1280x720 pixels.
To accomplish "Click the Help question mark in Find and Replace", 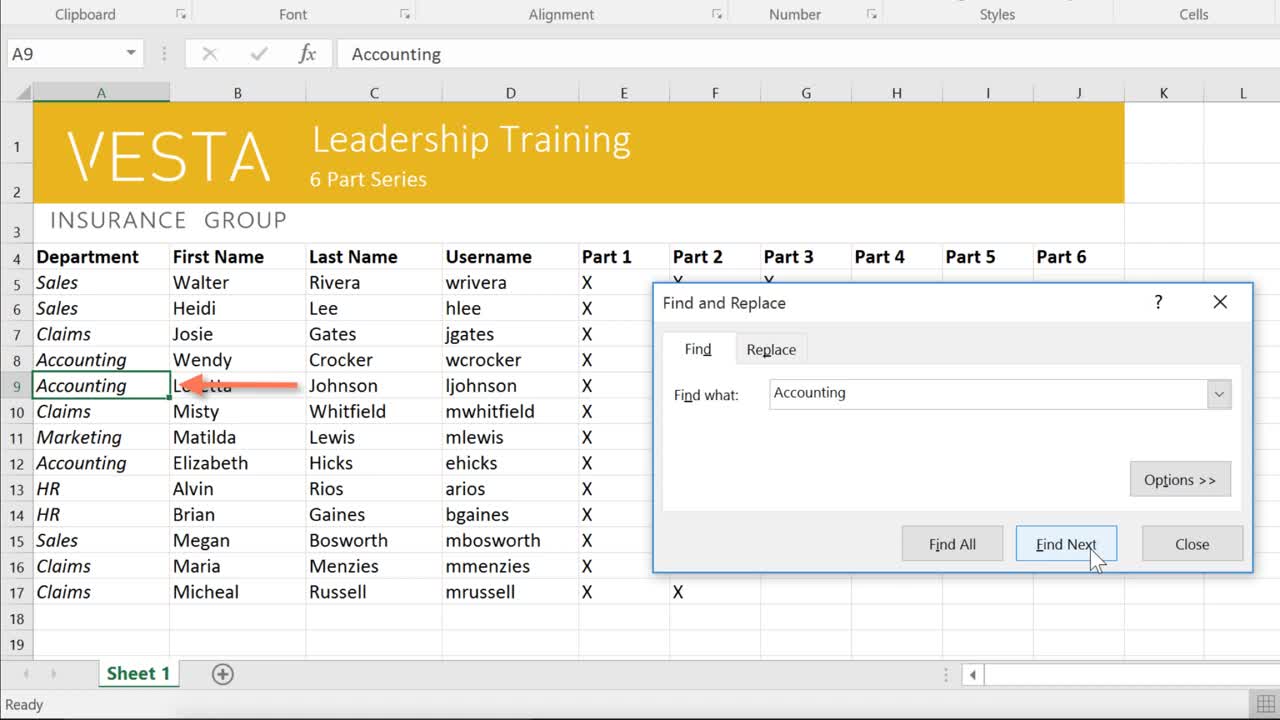I will pyautogui.click(x=1158, y=302).
